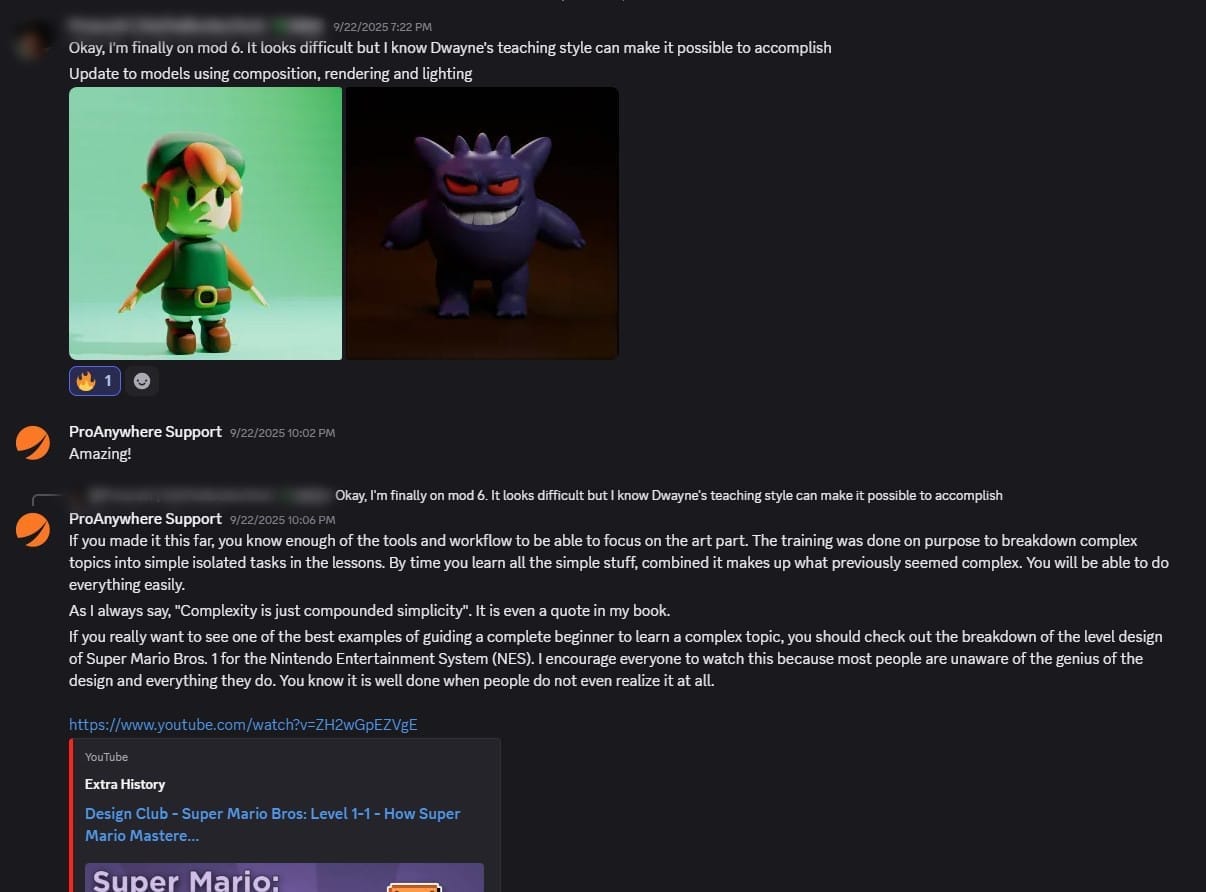Select ProAnywhere Support username above "Amazing!"
The width and height of the screenshot is (1206, 892).
click(145, 432)
